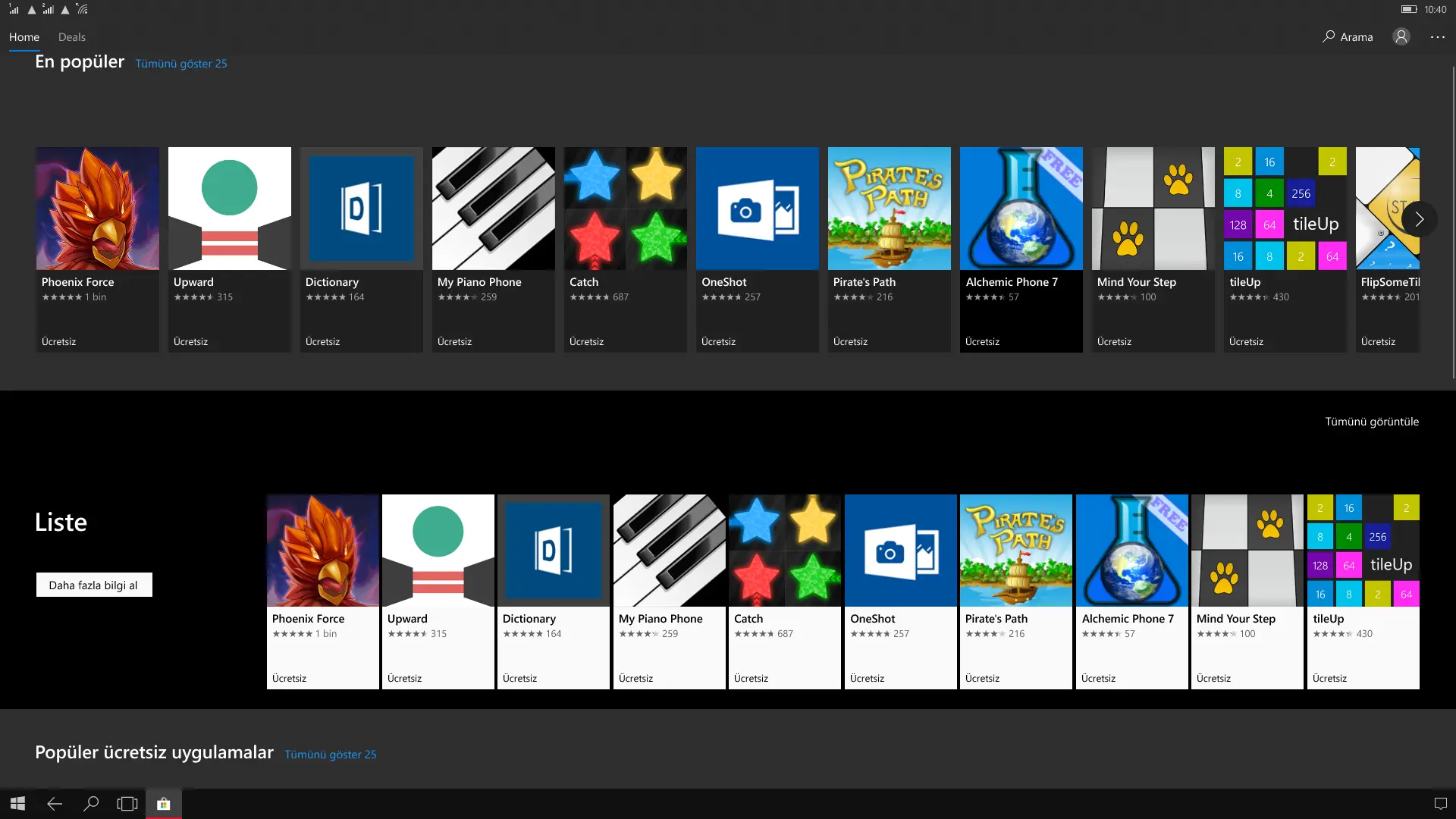Open OneShot camera icon in En popüler

click(x=758, y=209)
